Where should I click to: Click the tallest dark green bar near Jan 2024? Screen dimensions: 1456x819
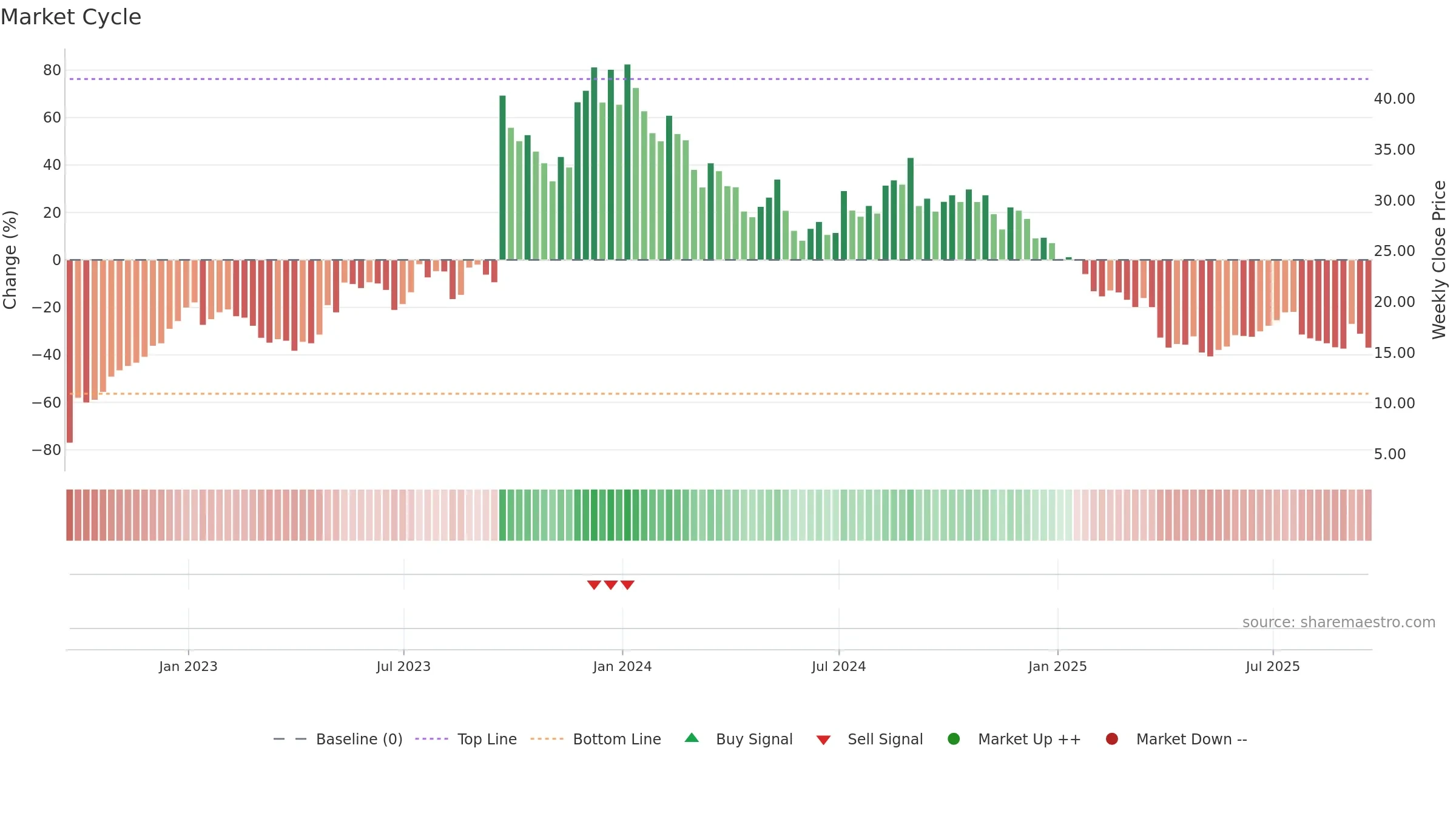pyautogui.click(x=627, y=162)
